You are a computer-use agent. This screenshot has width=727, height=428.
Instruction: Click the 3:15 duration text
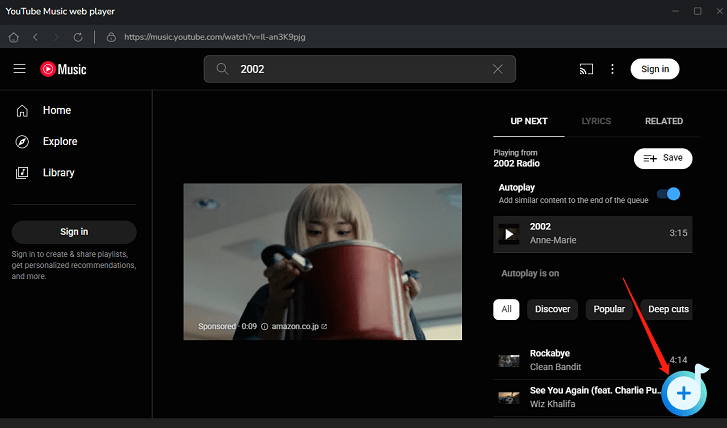pos(678,233)
